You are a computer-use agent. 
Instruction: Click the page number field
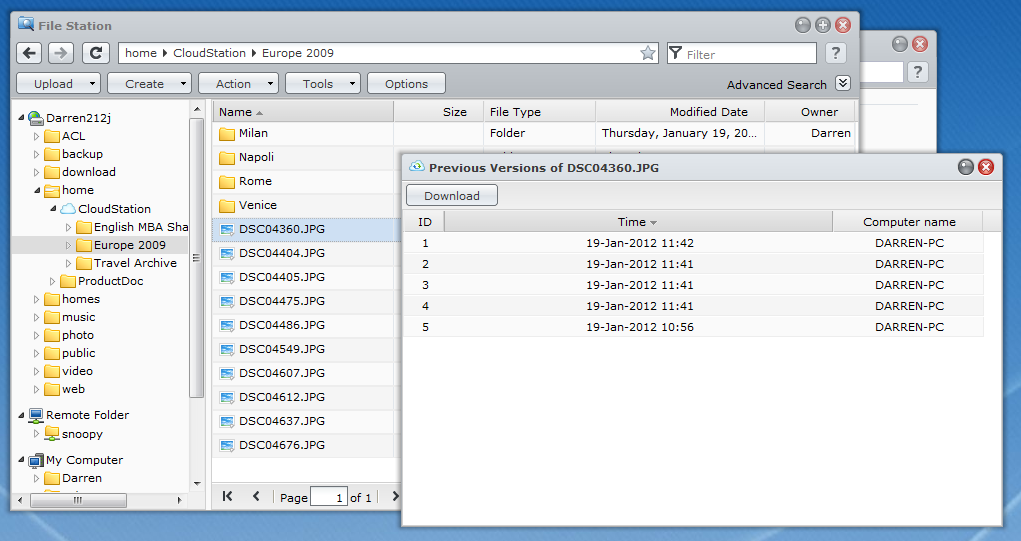click(329, 497)
